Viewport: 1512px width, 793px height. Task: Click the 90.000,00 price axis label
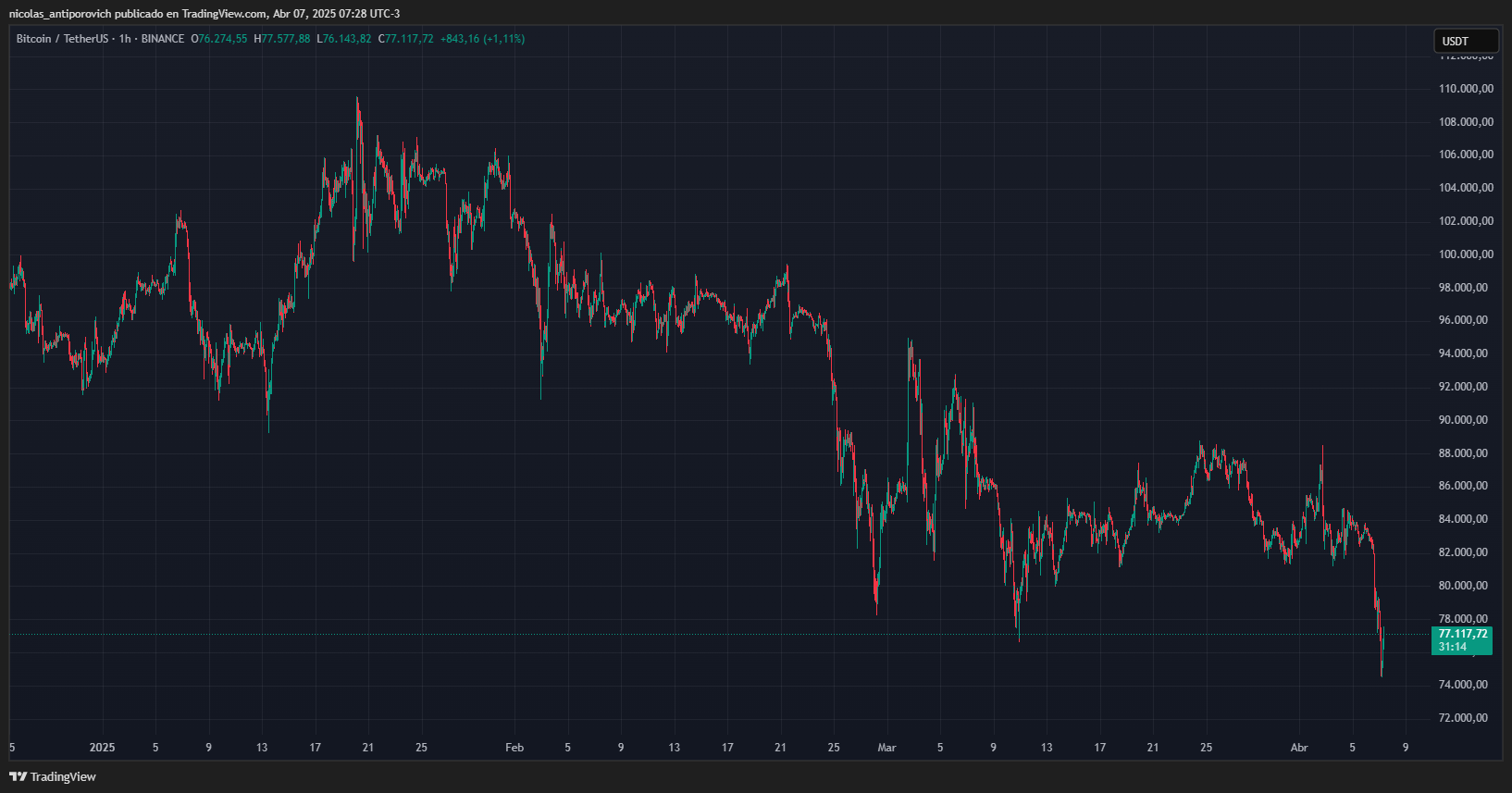[1463, 420]
